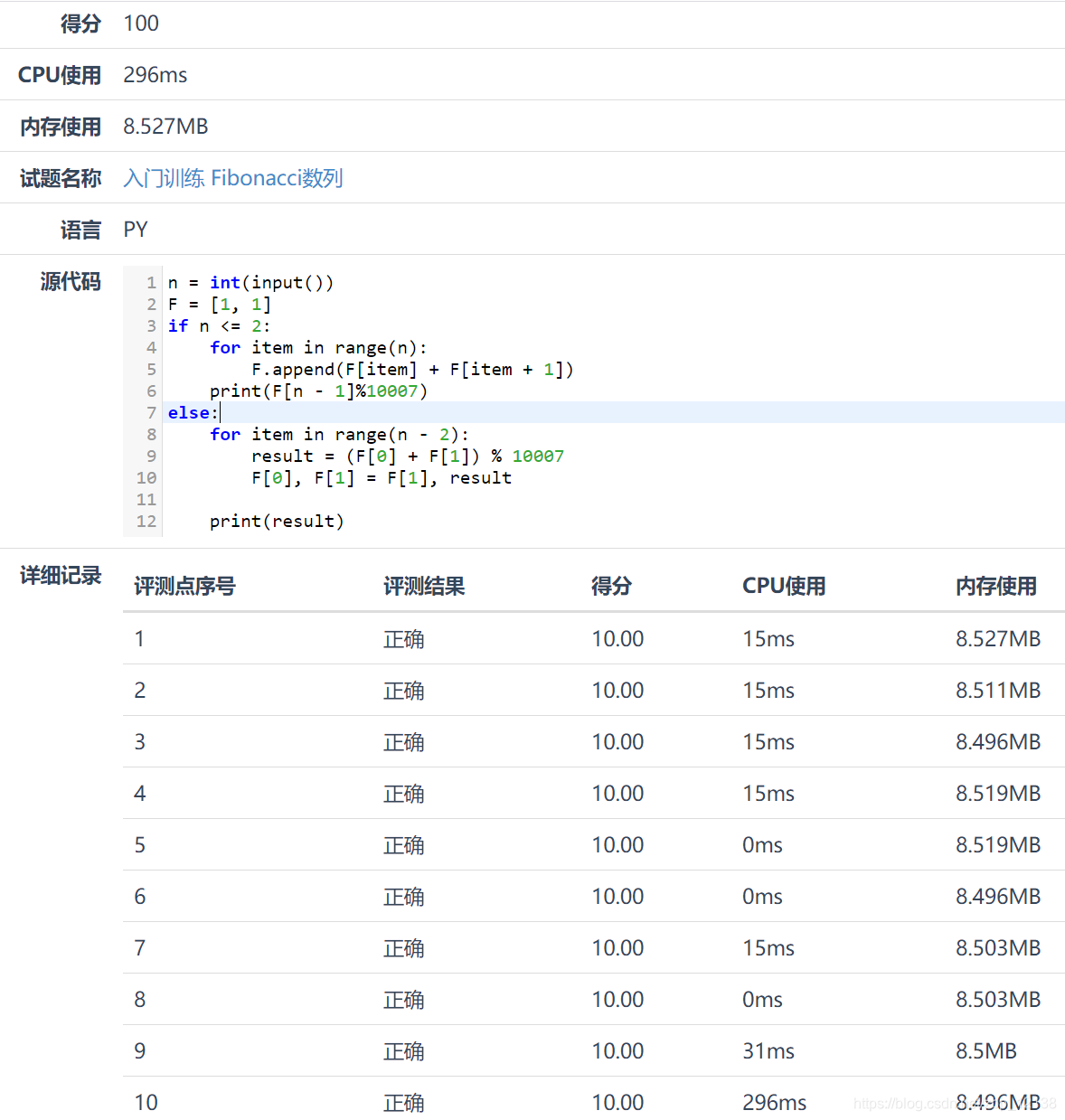Image resolution: width=1065 pixels, height=1120 pixels.
Task: Click code line 3 'if n <= 2:'
Action: click(x=219, y=326)
